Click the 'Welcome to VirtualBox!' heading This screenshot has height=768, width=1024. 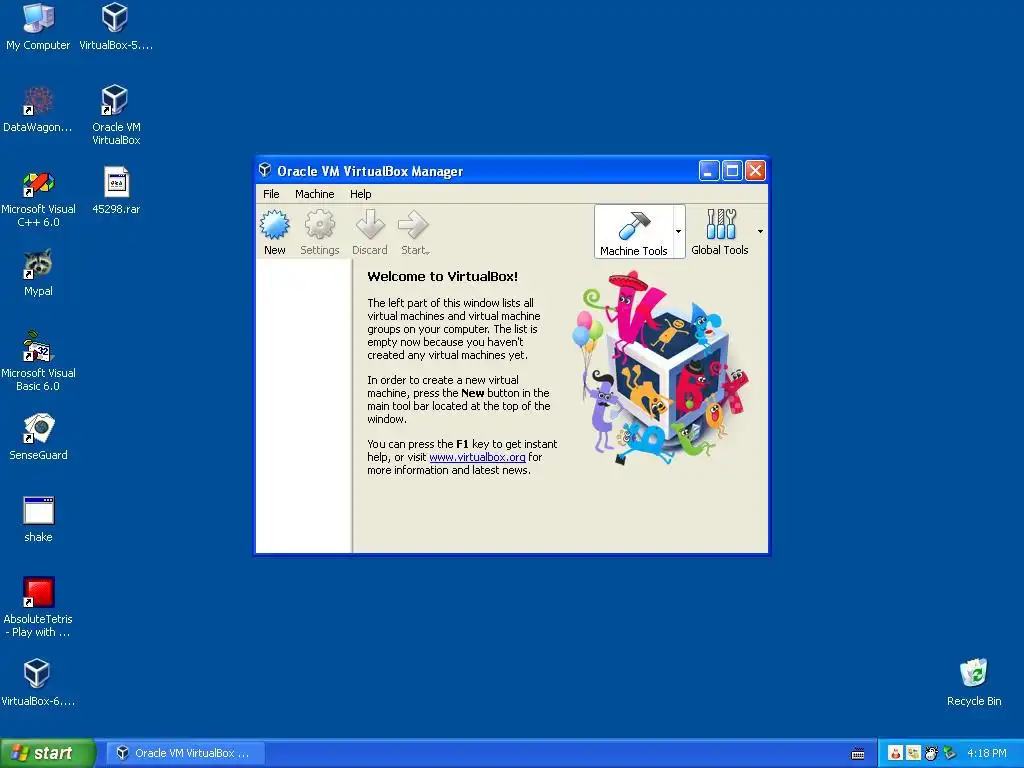click(x=442, y=276)
